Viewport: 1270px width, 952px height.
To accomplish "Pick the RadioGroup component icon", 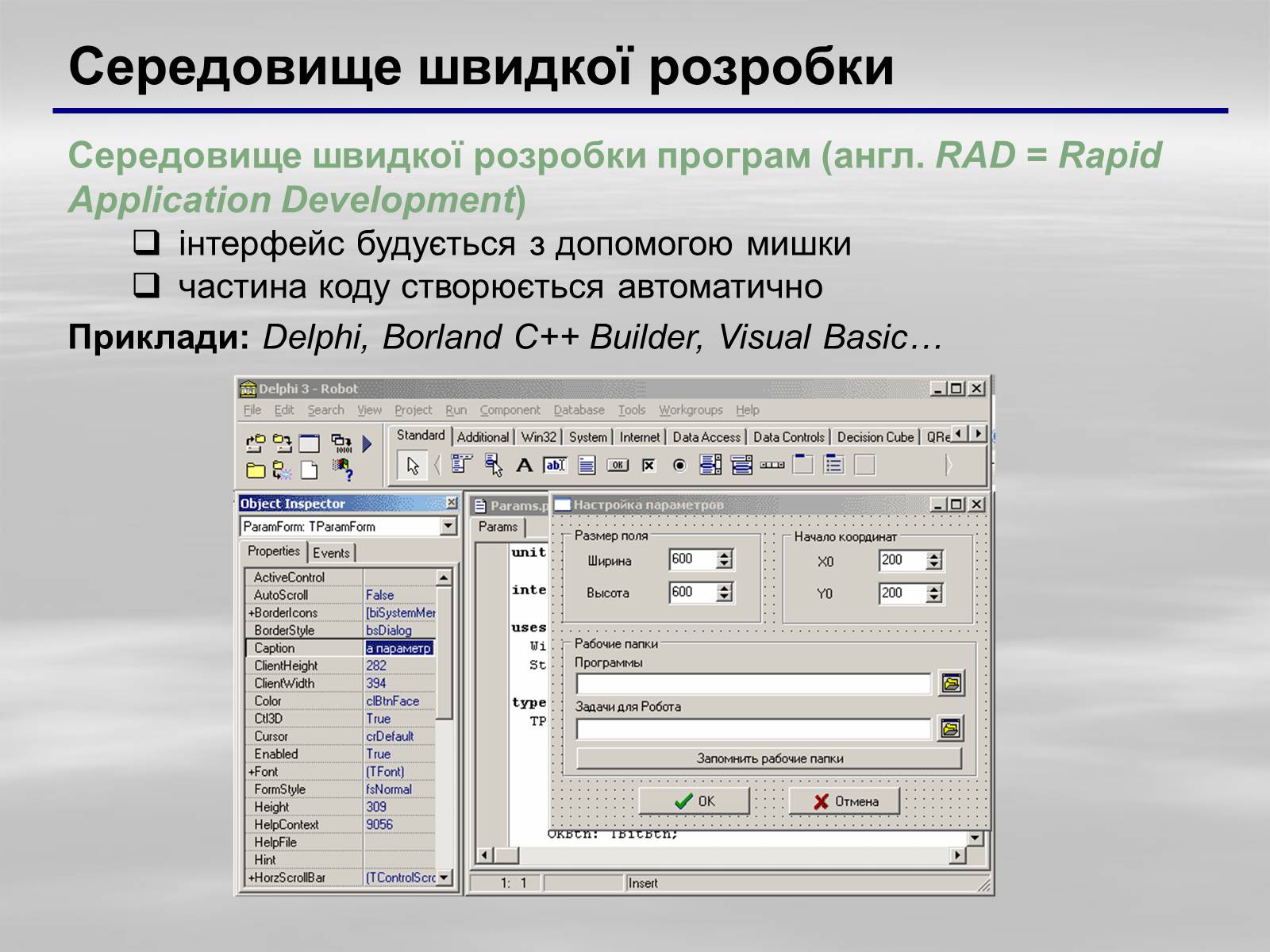I will [x=834, y=465].
